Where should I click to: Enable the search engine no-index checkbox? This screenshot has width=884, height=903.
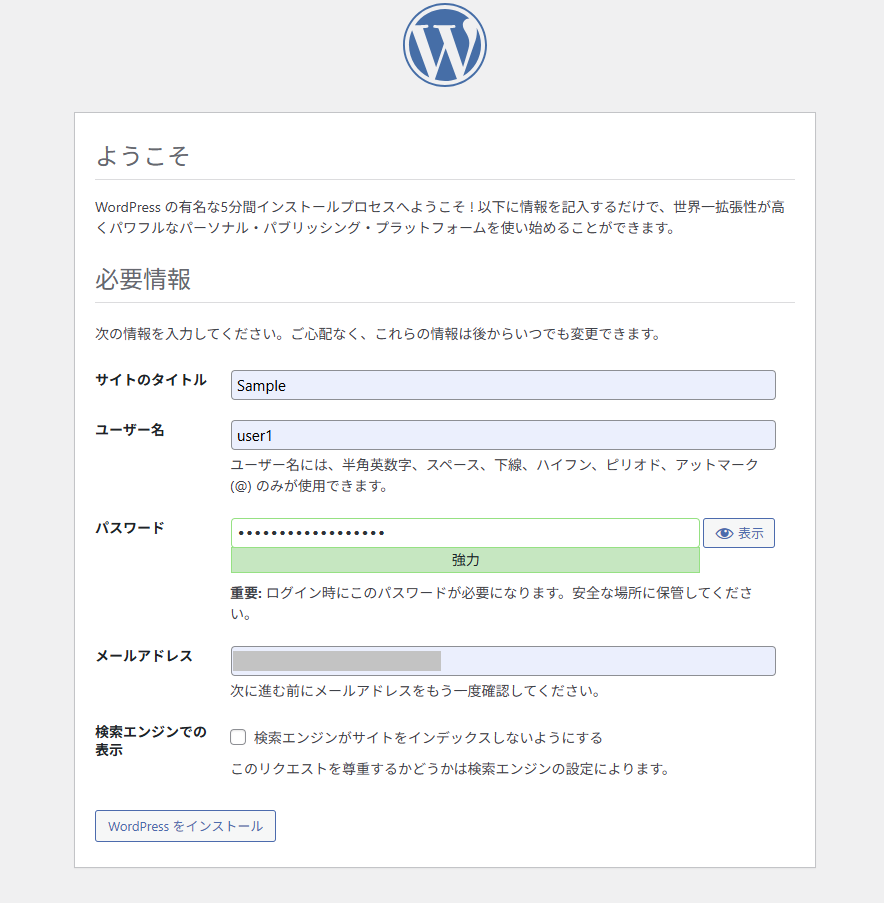pyautogui.click(x=238, y=738)
